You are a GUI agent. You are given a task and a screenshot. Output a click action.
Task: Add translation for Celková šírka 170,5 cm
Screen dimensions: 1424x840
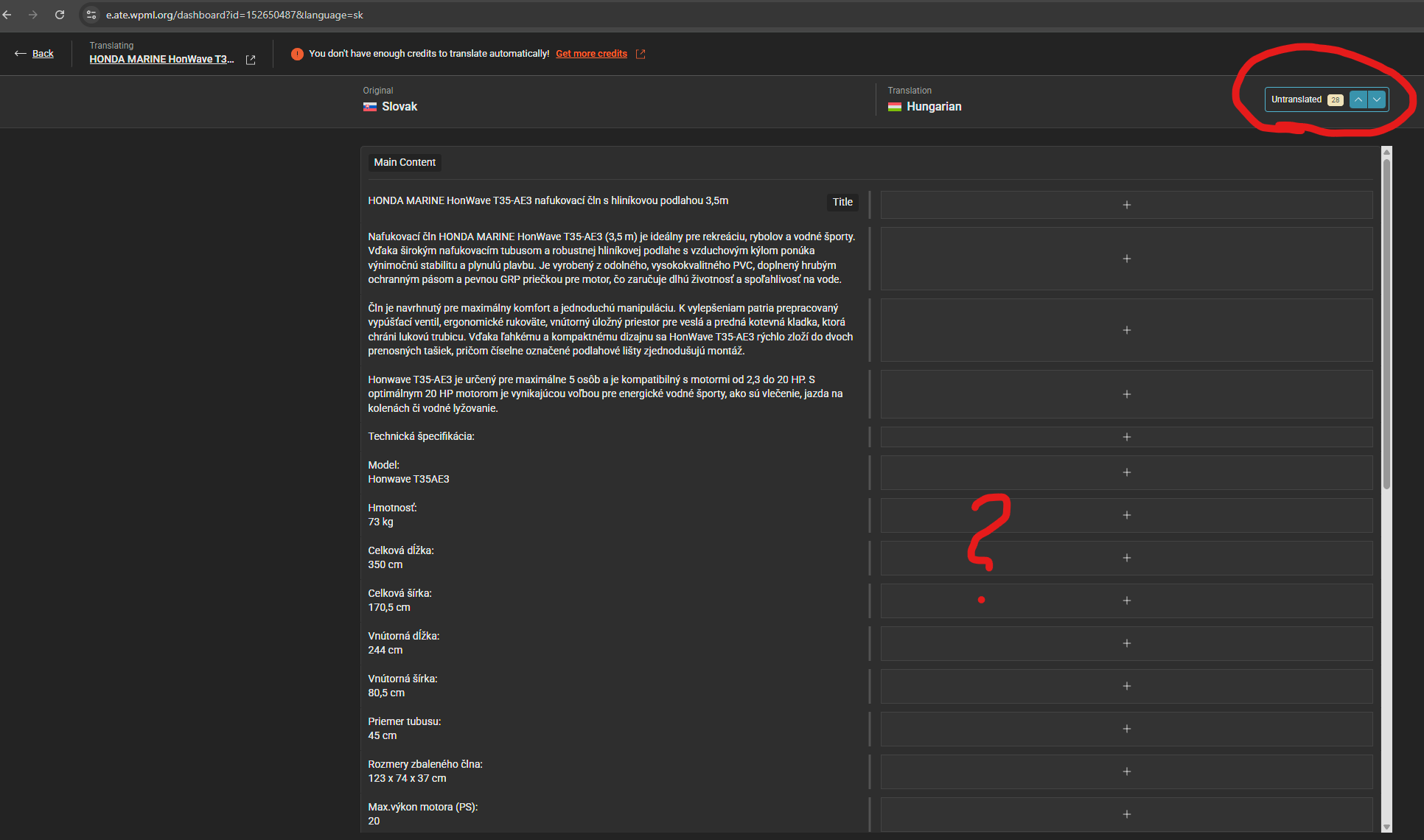pyautogui.click(x=1126, y=601)
